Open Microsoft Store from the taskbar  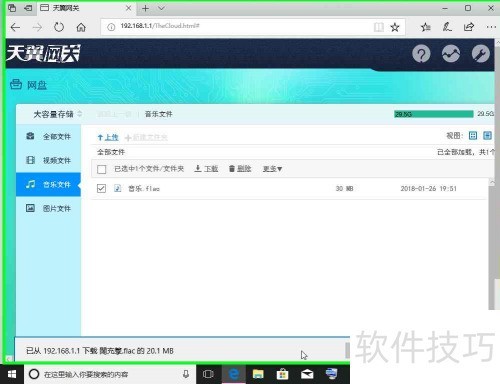point(282,374)
